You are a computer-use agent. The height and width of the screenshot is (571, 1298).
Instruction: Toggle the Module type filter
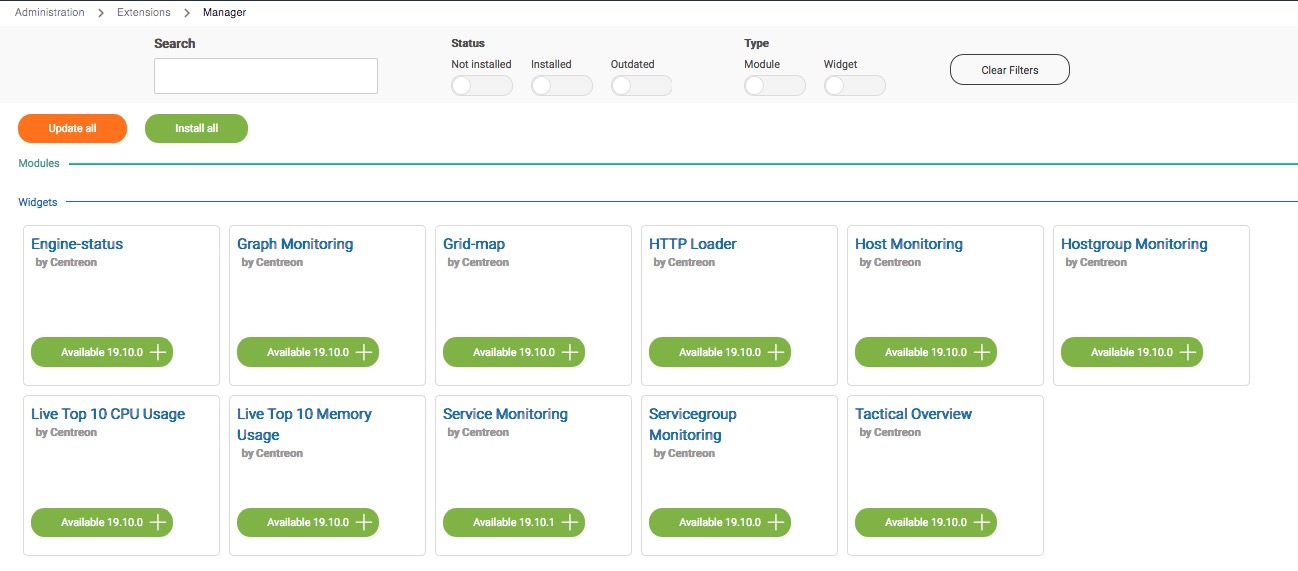pos(774,86)
